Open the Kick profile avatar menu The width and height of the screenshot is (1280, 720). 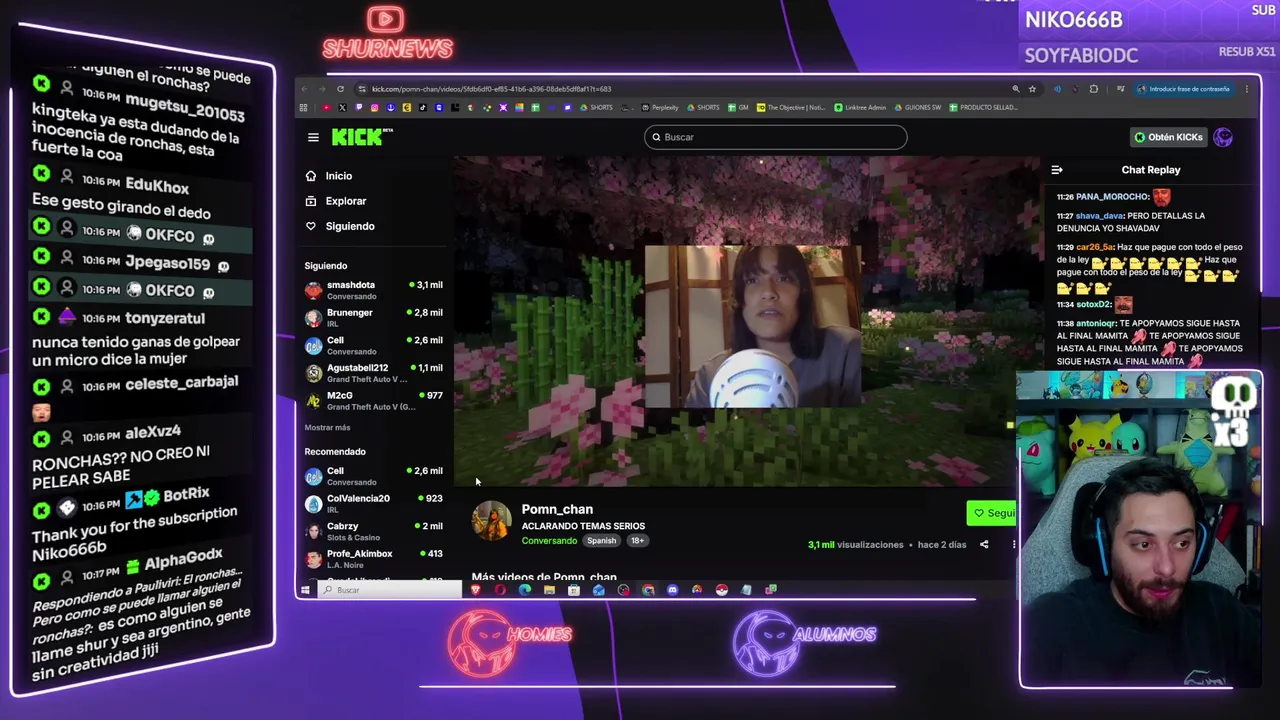click(x=1223, y=138)
